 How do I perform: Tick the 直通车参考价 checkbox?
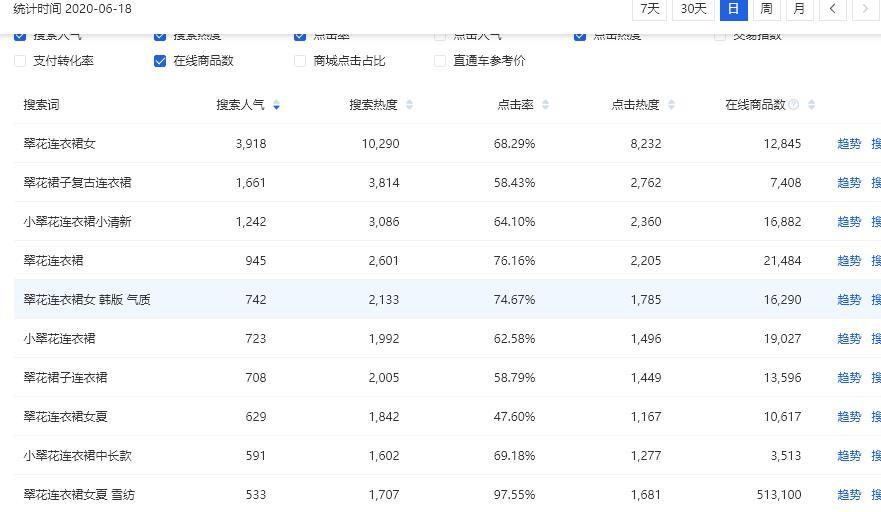click(440, 61)
